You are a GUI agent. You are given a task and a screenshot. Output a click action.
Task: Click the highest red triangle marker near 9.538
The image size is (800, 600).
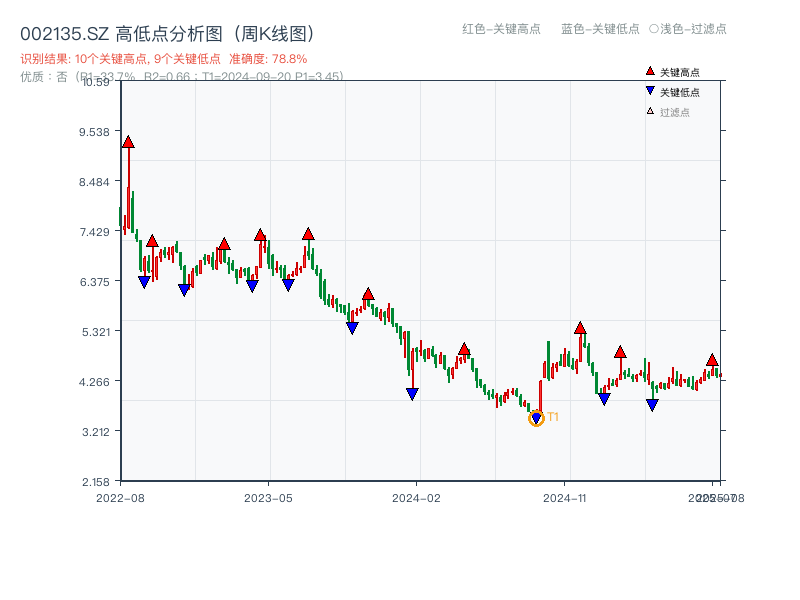click(x=128, y=142)
